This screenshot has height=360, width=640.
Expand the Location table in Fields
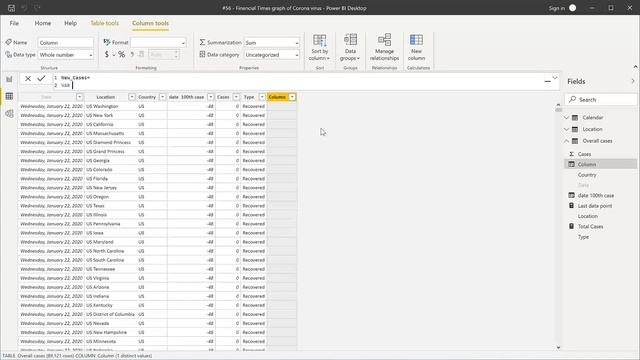click(x=567, y=129)
